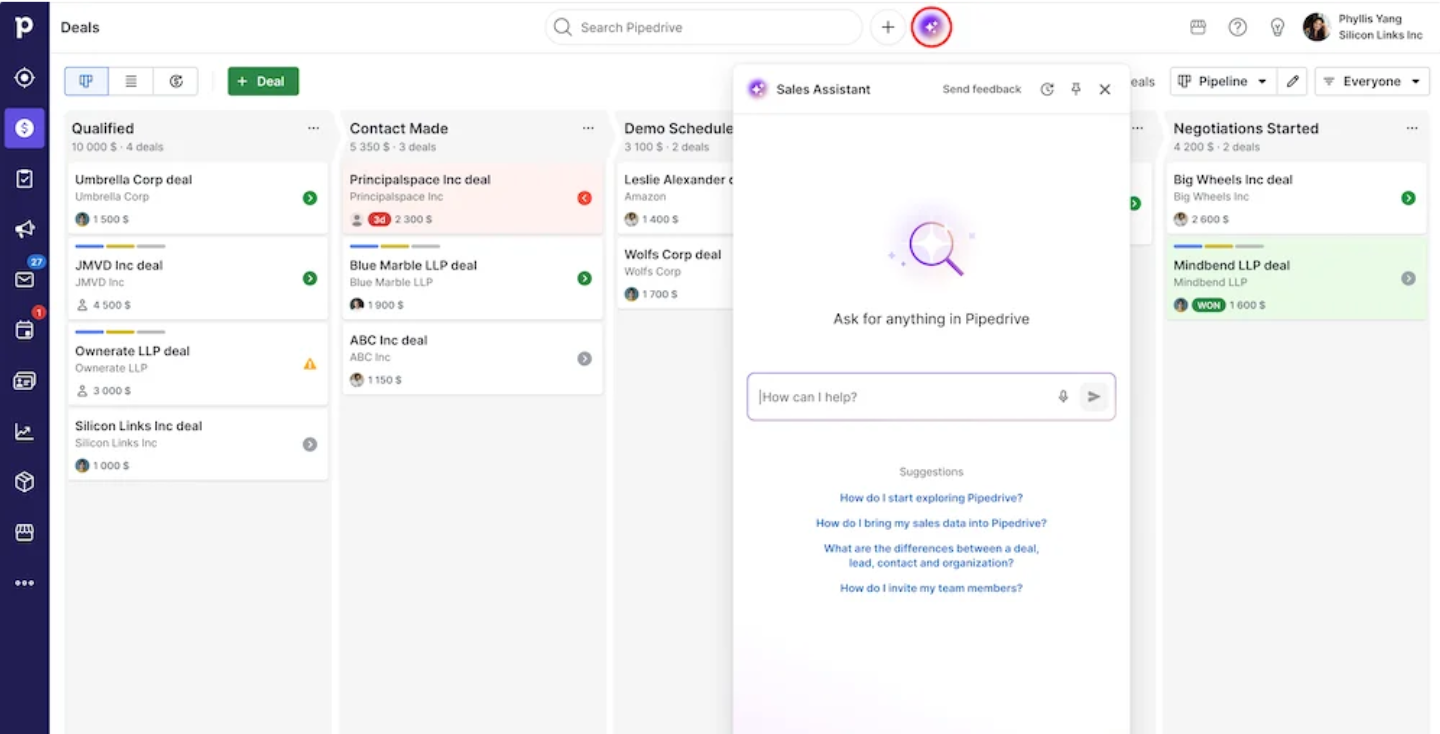Click the Search Pipedrive field
The width and height of the screenshot is (1440, 734).
point(703,27)
